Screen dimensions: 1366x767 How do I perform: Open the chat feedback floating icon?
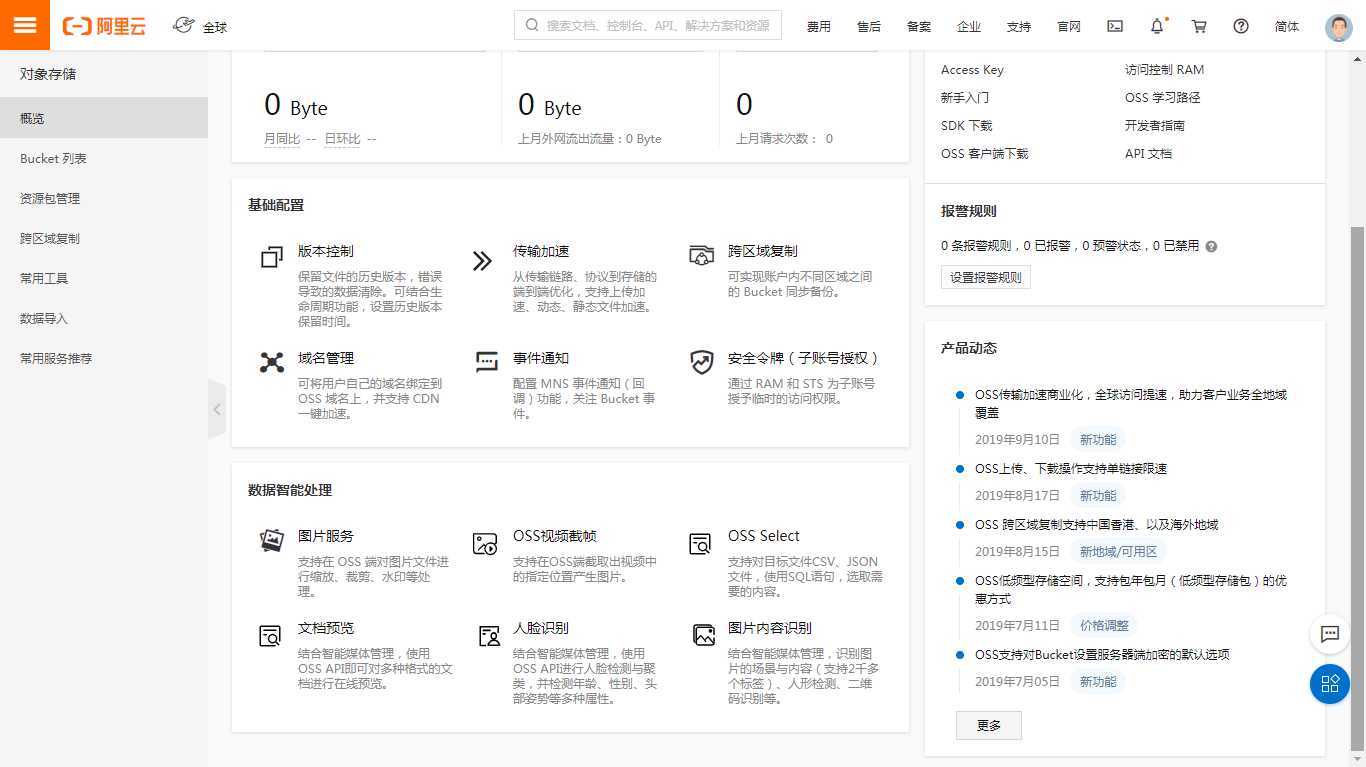(x=1330, y=634)
